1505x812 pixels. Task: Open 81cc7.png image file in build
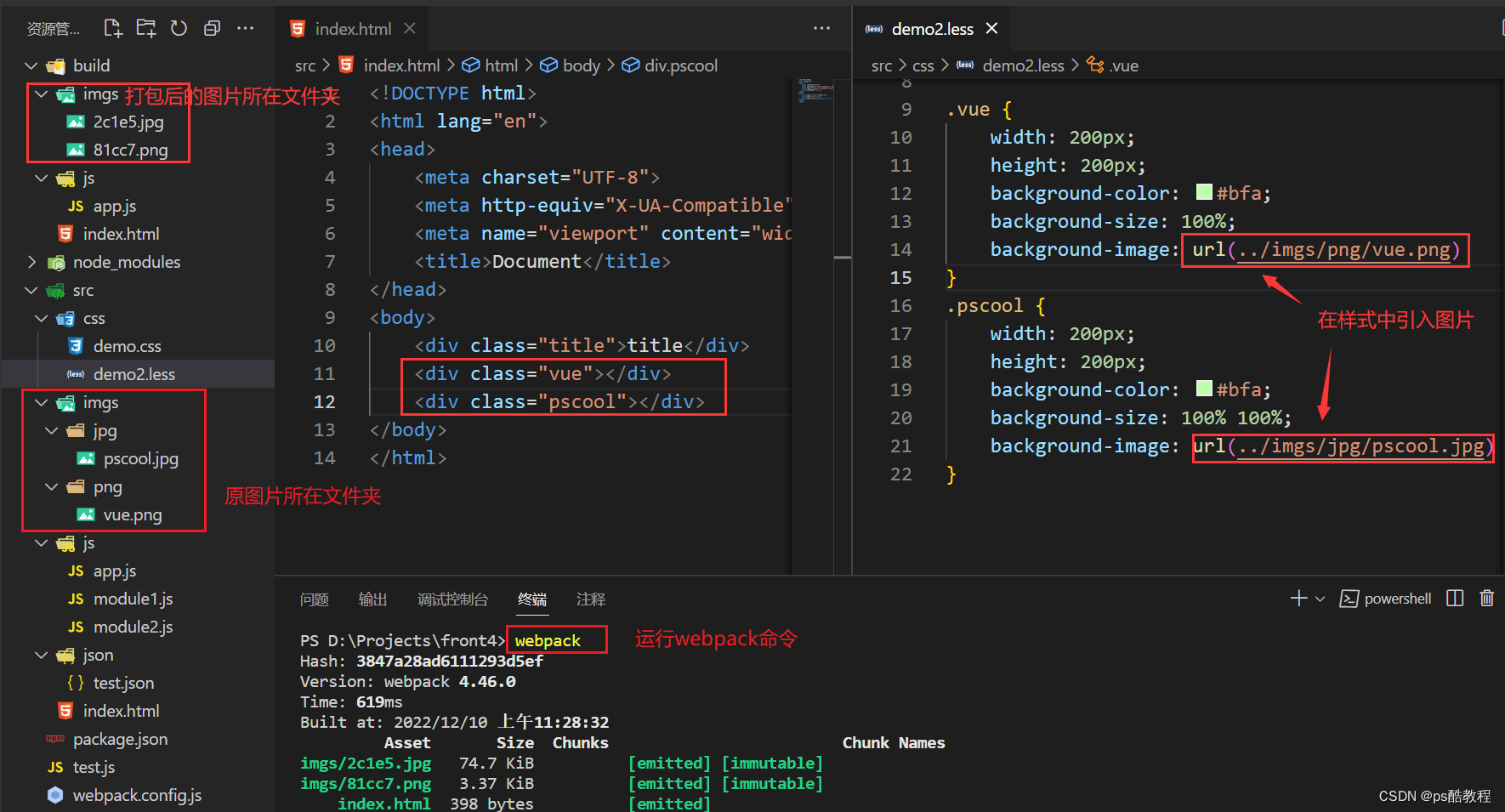(x=130, y=150)
